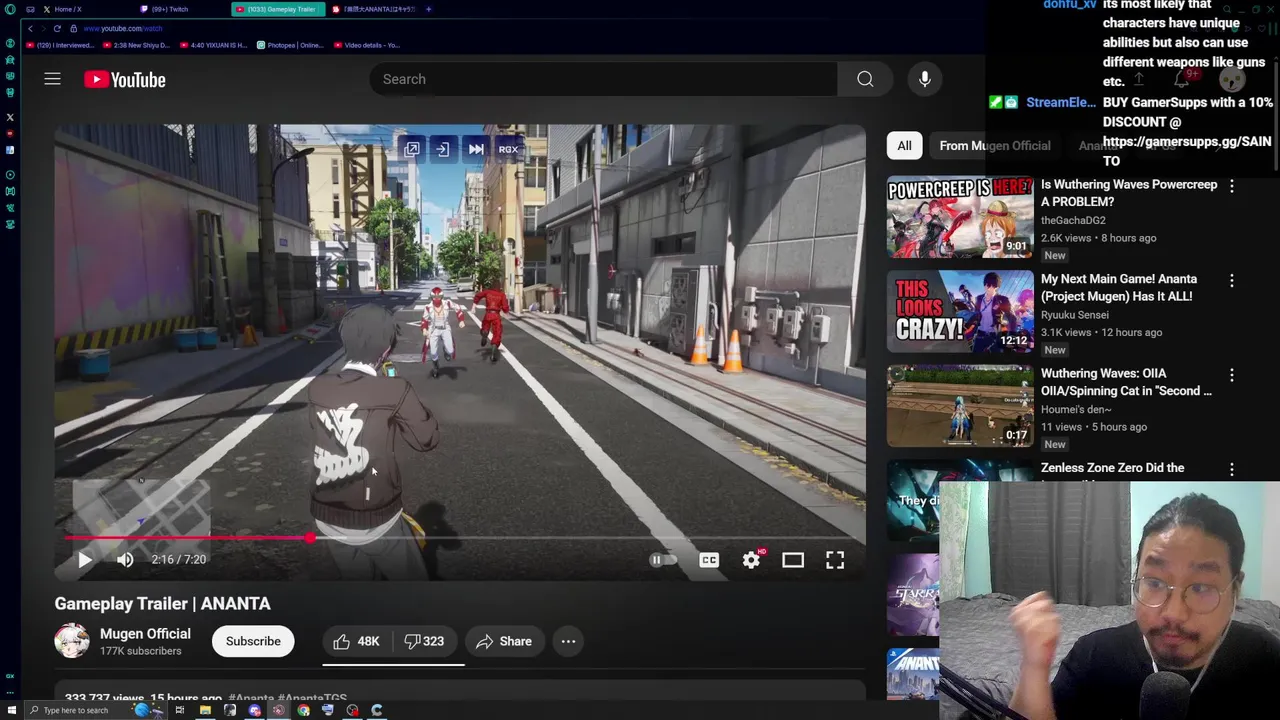The width and height of the screenshot is (1280, 720).
Task: Open X (Twitter) in browser sidebar
Action: click(x=10, y=117)
